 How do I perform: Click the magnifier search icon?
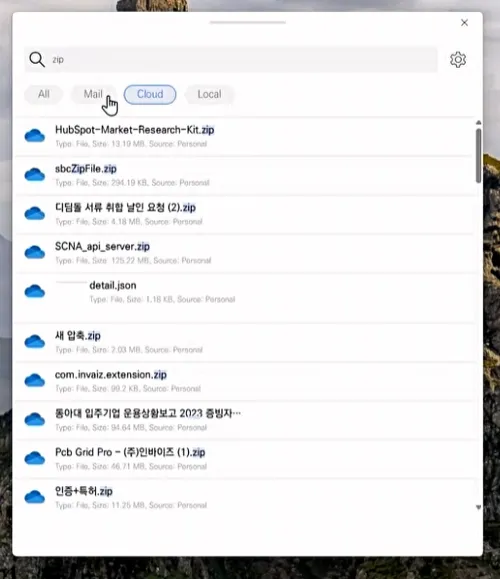(x=37, y=59)
